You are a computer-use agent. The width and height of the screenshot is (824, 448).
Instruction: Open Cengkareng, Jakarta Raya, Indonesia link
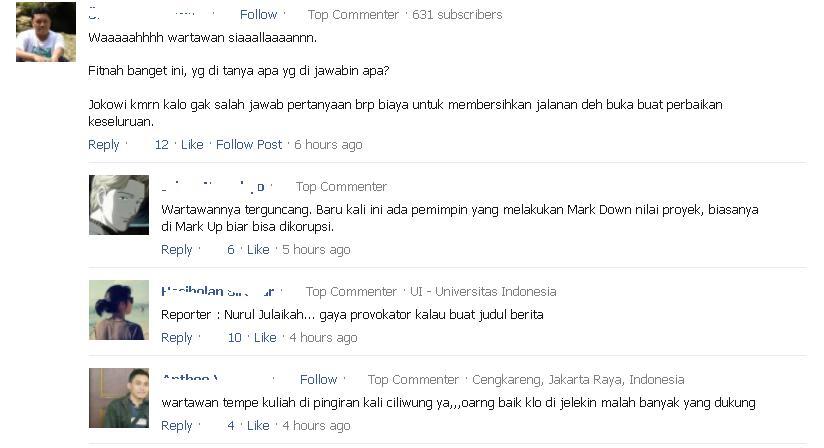578,380
